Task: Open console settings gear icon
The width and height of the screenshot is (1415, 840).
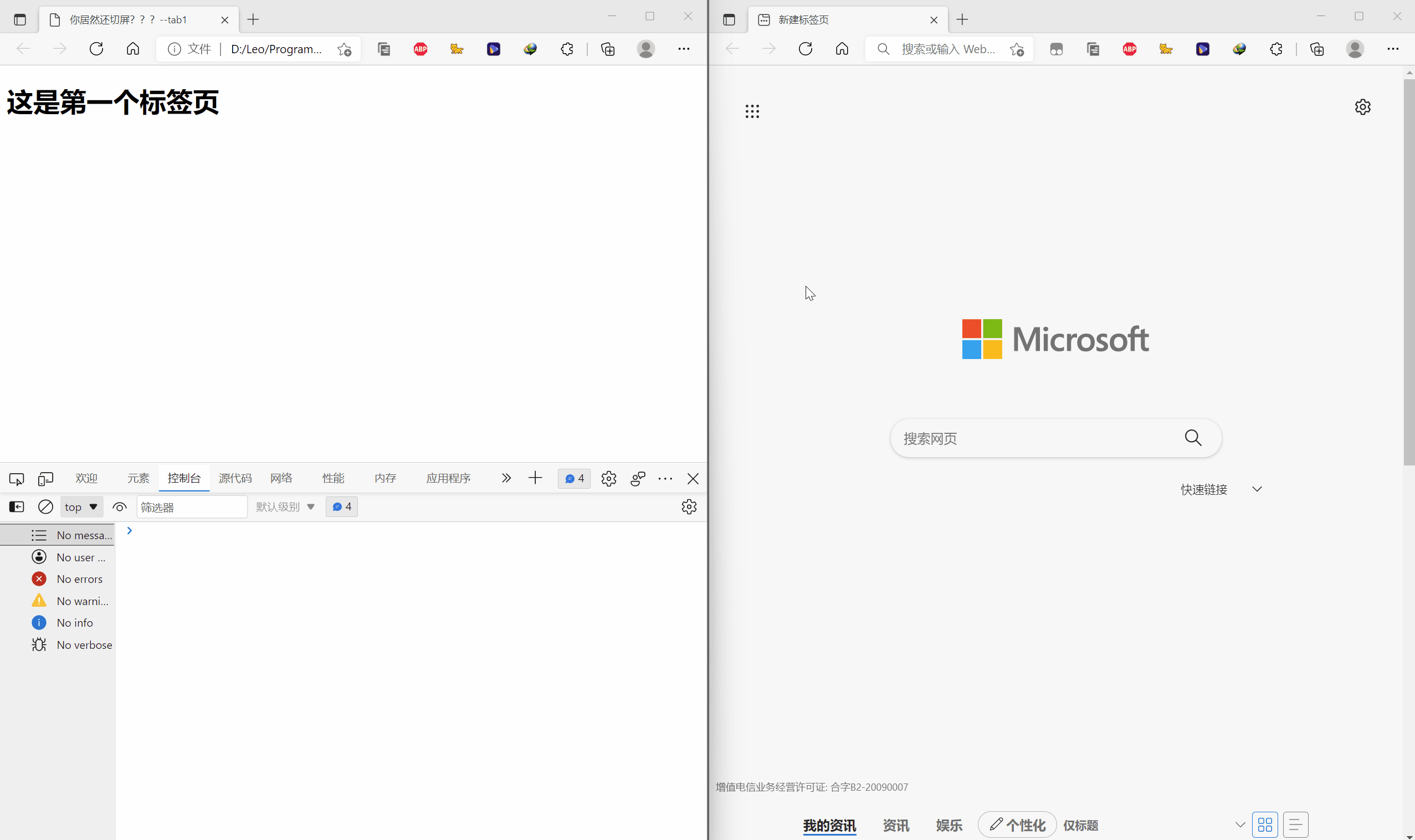Action: (689, 506)
